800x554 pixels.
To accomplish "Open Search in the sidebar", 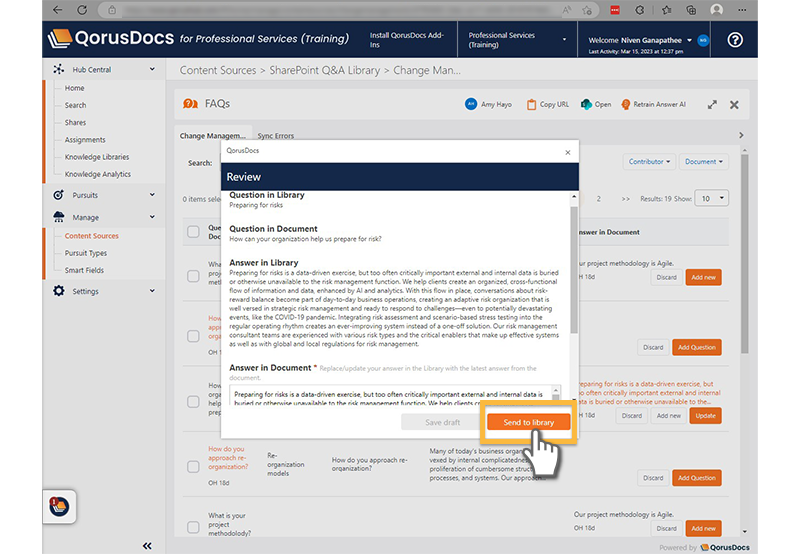I will coord(76,105).
